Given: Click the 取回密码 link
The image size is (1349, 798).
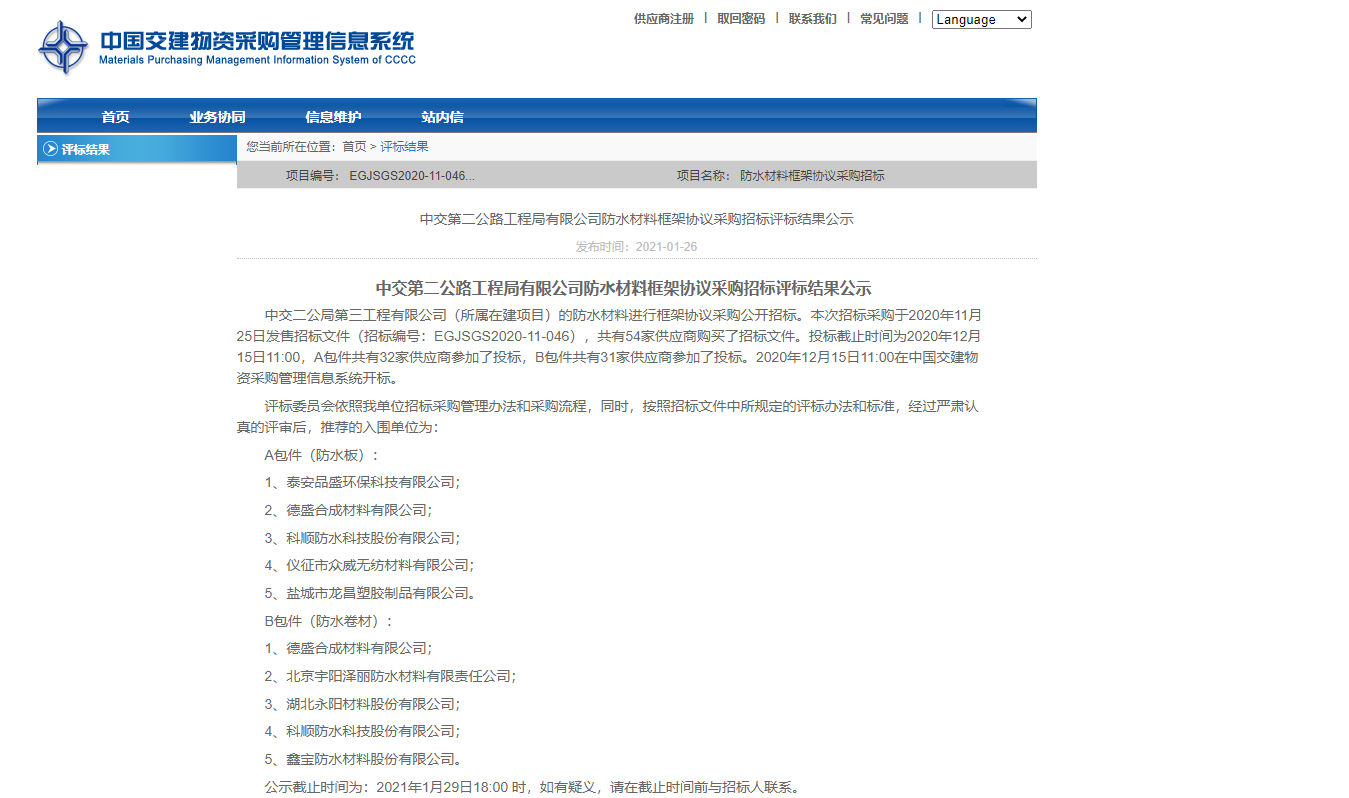Looking at the screenshot, I should [x=741, y=19].
